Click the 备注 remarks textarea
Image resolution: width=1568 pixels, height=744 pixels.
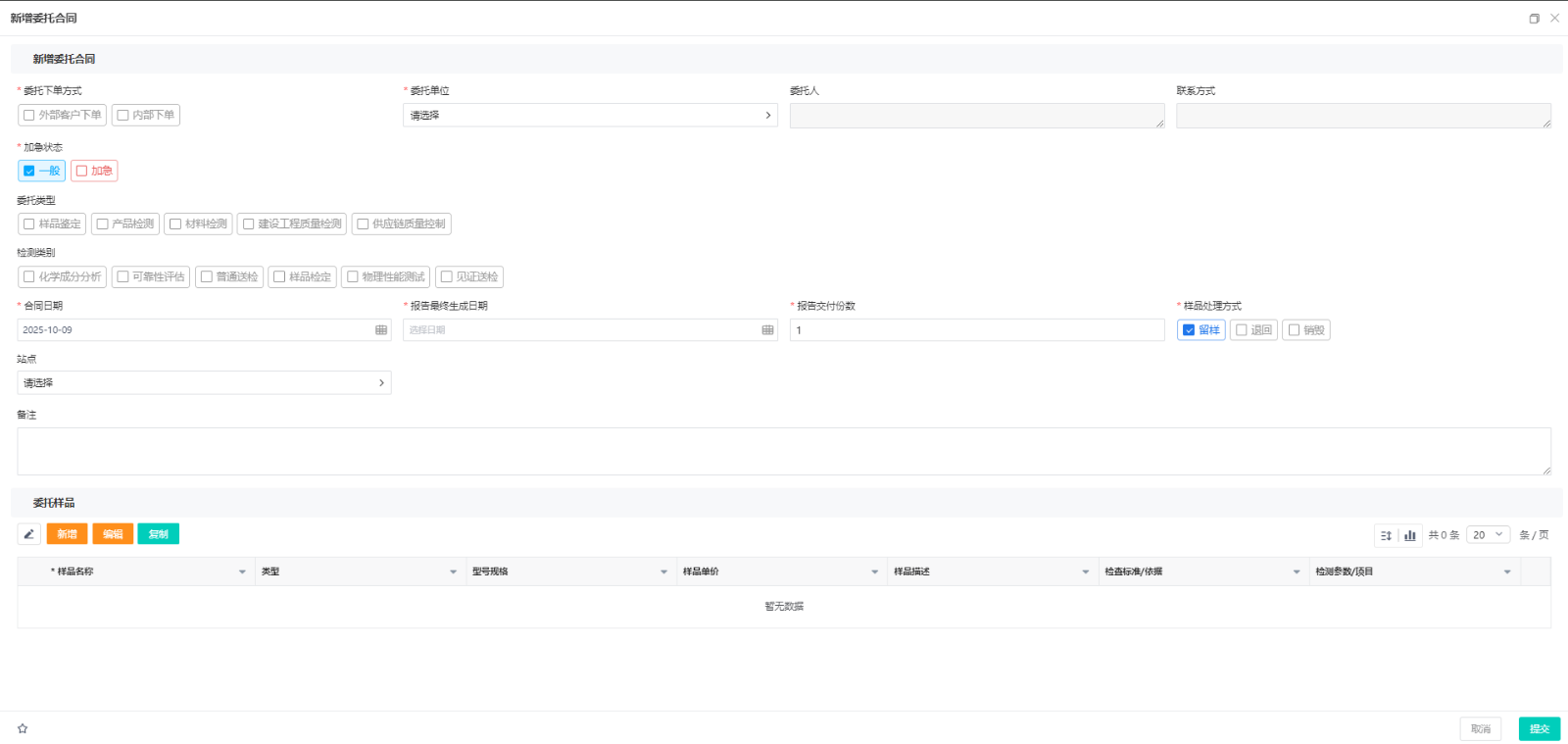pyautogui.click(x=784, y=452)
